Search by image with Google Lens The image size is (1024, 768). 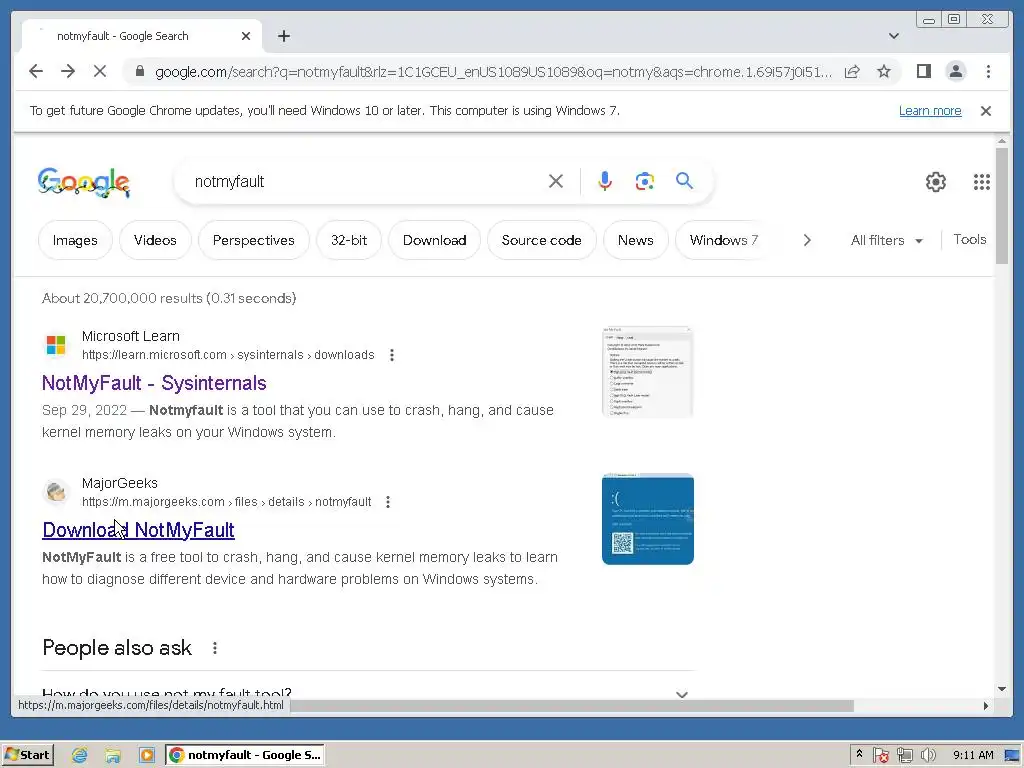645,181
